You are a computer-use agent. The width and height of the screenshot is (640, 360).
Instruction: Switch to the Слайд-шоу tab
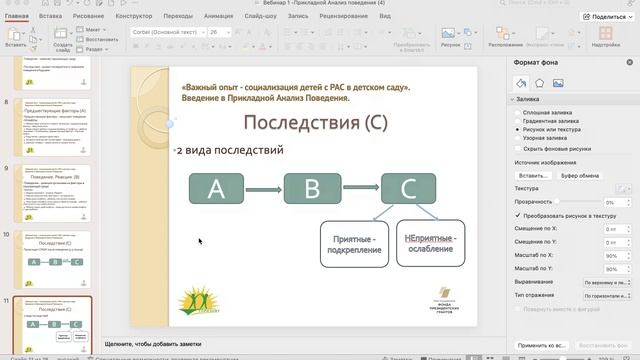(260, 16)
